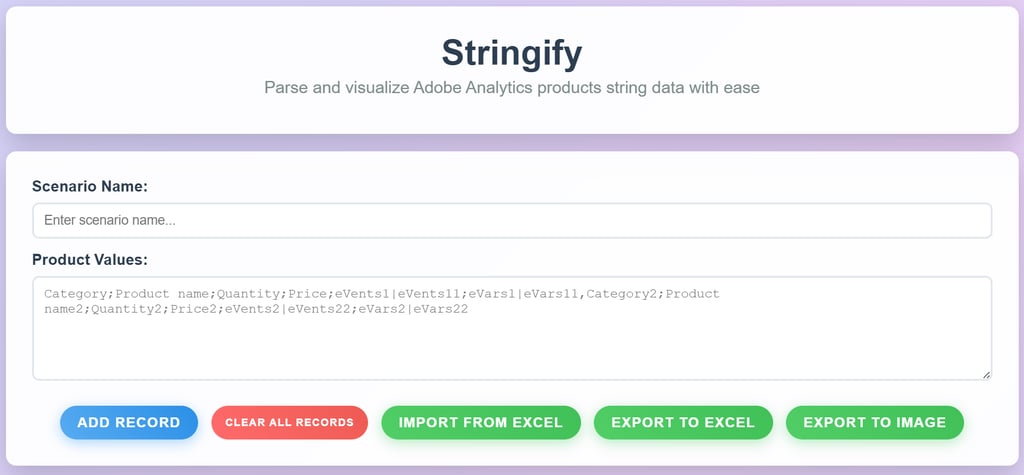Clear all records with the red button

pyautogui.click(x=289, y=422)
